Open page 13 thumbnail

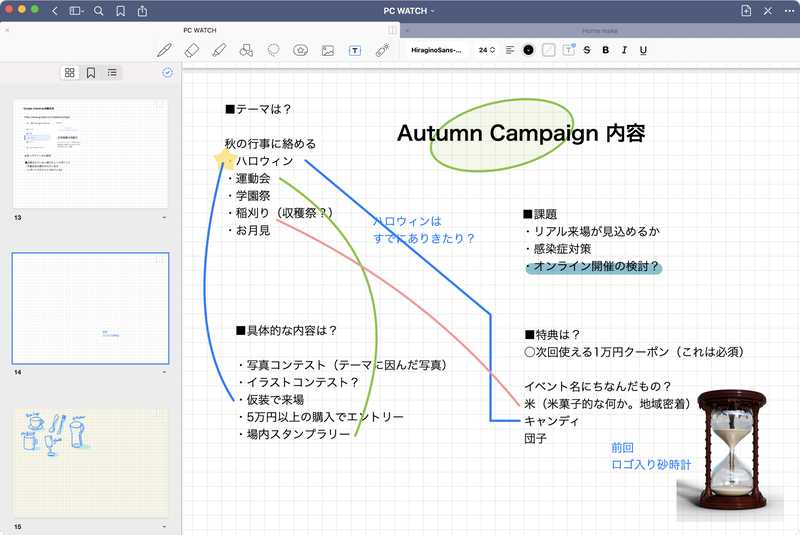pyautogui.click(x=90, y=154)
